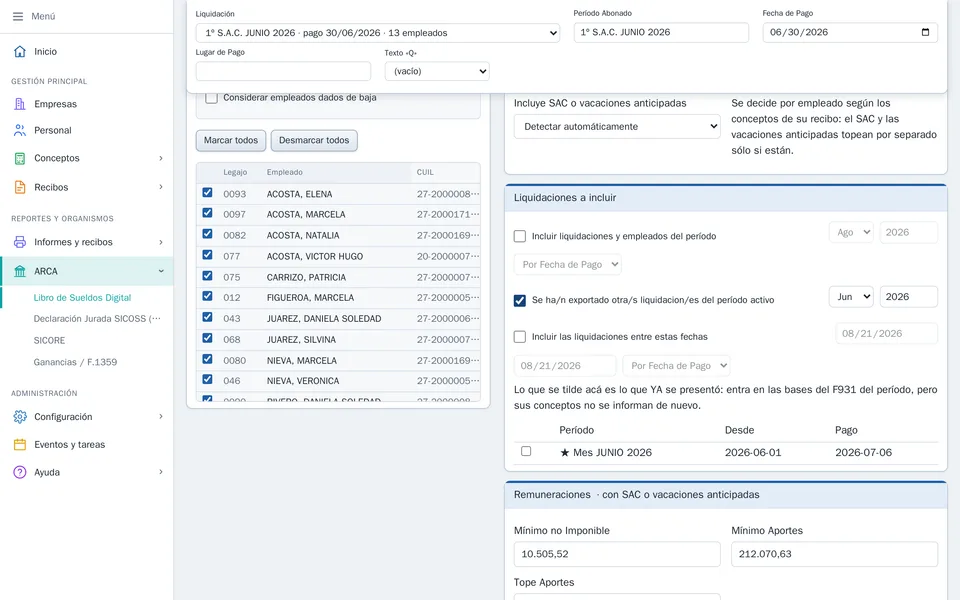Viewport: 960px width, 600px height.
Task: Open the Liquidación dropdown
Action: [x=378, y=33]
